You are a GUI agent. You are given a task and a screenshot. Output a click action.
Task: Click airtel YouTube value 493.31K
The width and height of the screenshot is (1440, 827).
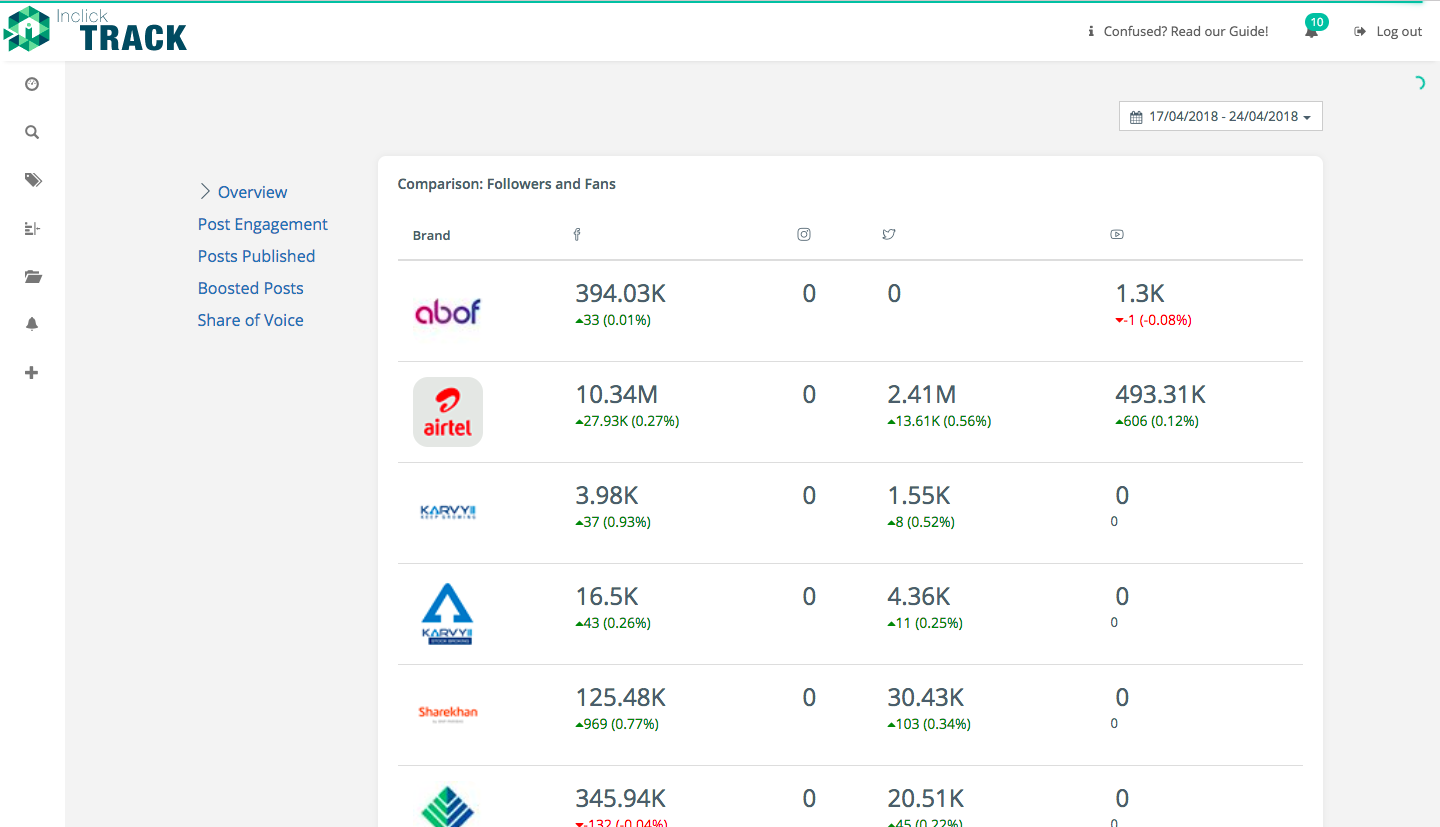1161,394
